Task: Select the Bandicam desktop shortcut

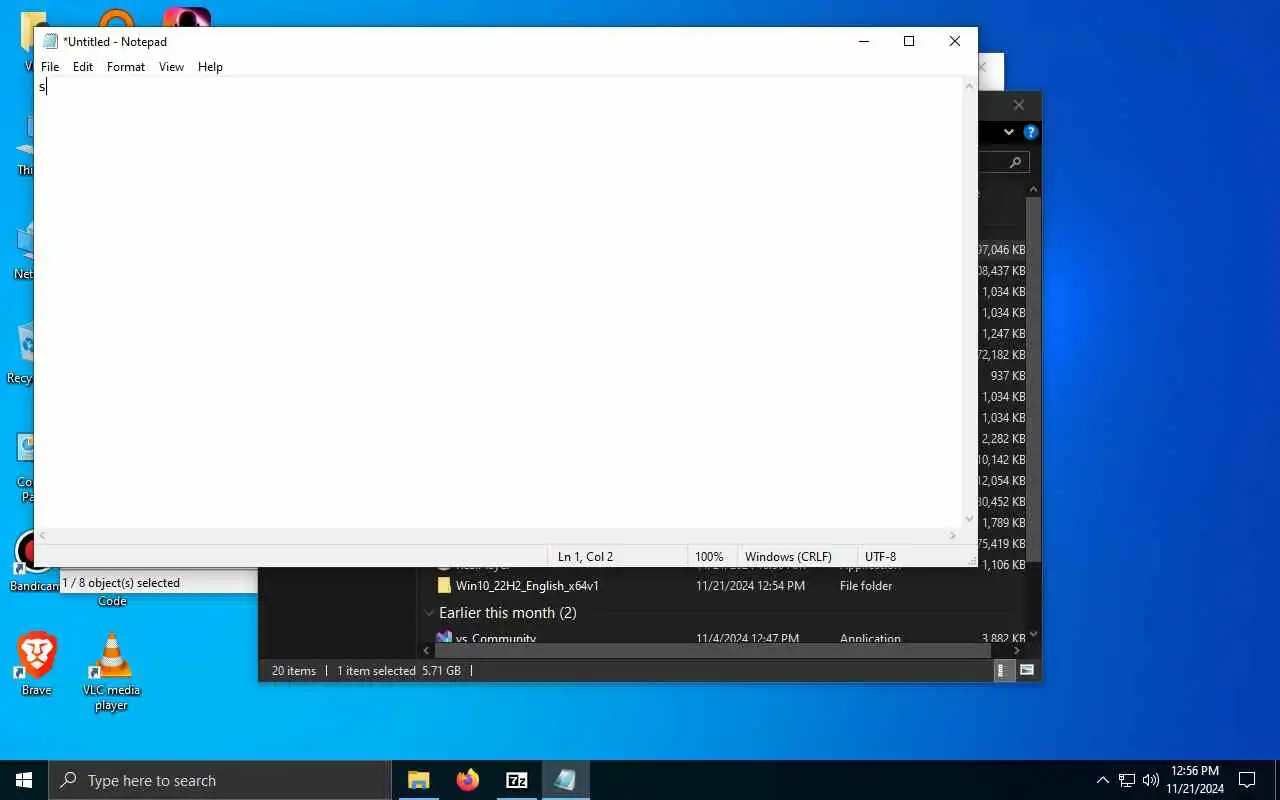Action: click(36, 561)
